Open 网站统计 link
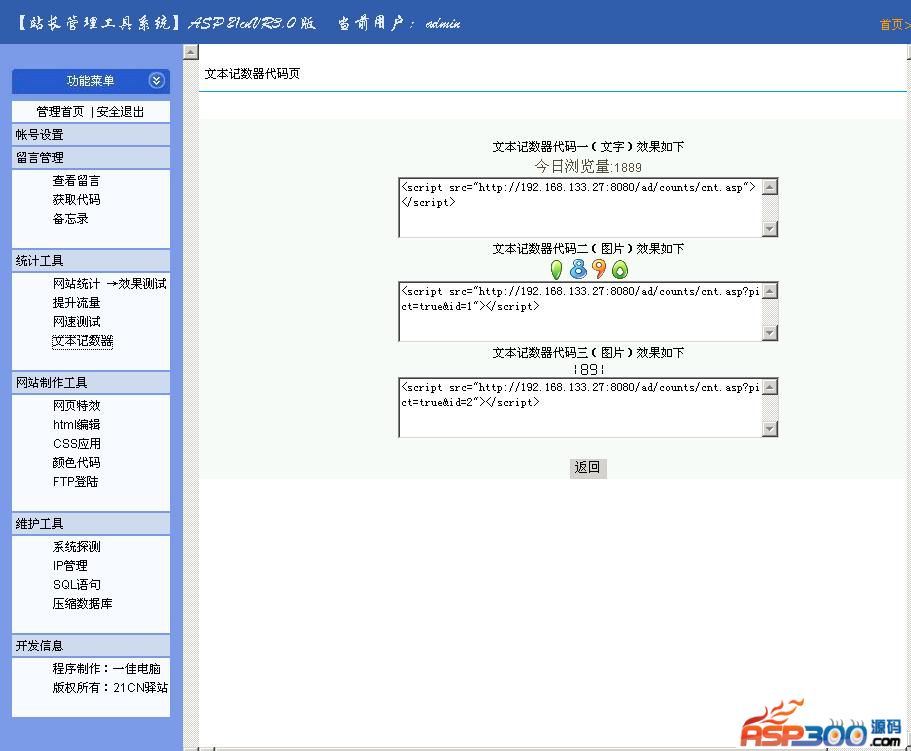The height and width of the screenshot is (751, 911). 76,283
